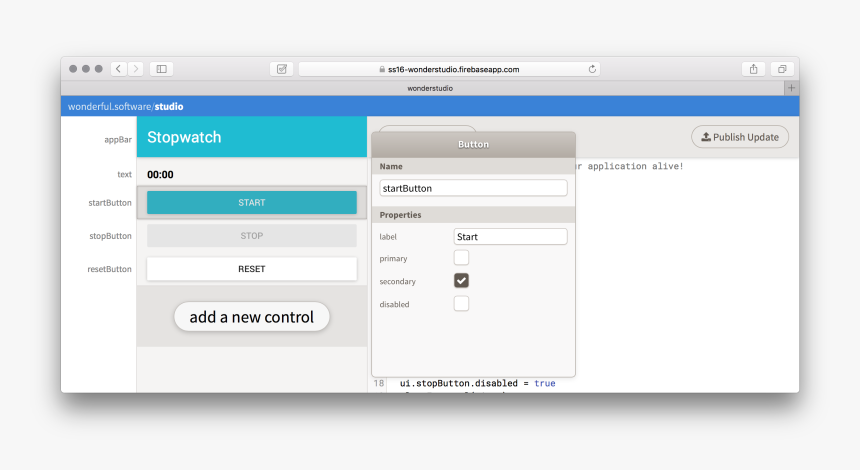Show all tabs with the tab overview icon
The height and width of the screenshot is (470, 860).
pyautogui.click(x=782, y=69)
